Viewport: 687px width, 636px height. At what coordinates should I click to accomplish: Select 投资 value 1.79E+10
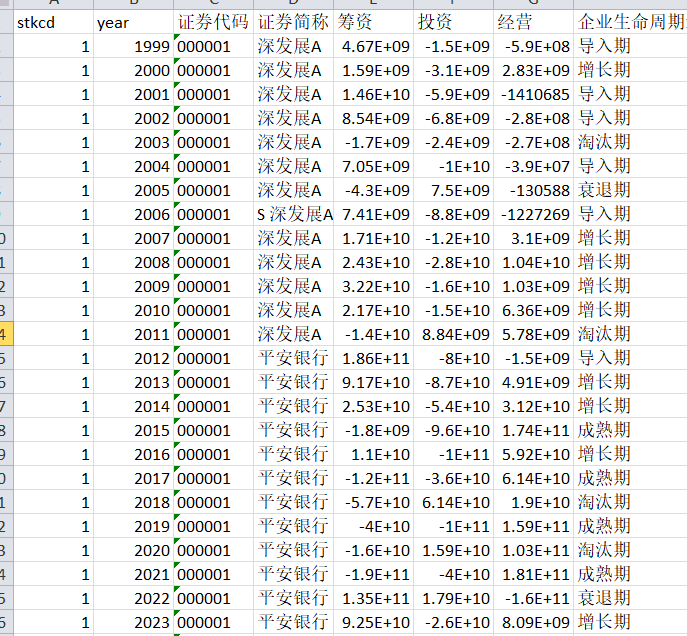point(453,598)
